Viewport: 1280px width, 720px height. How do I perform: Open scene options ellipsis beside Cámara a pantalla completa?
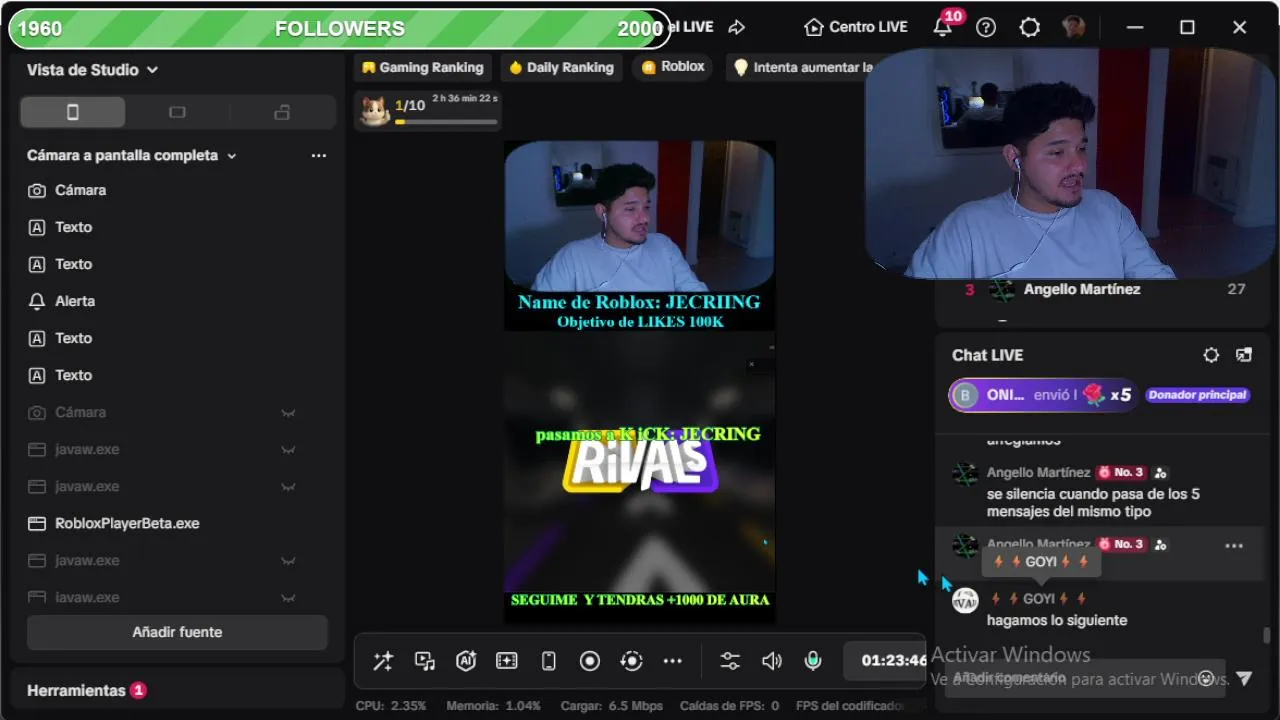(x=319, y=155)
